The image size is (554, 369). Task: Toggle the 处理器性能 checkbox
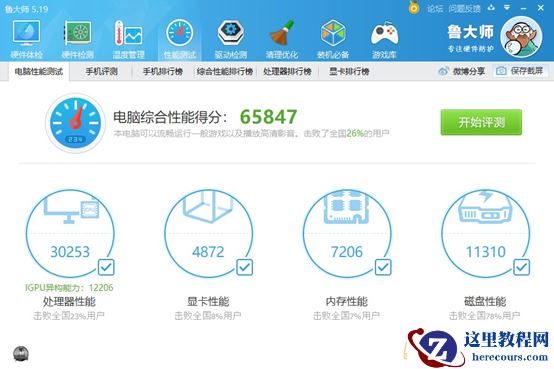pos(106,267)
